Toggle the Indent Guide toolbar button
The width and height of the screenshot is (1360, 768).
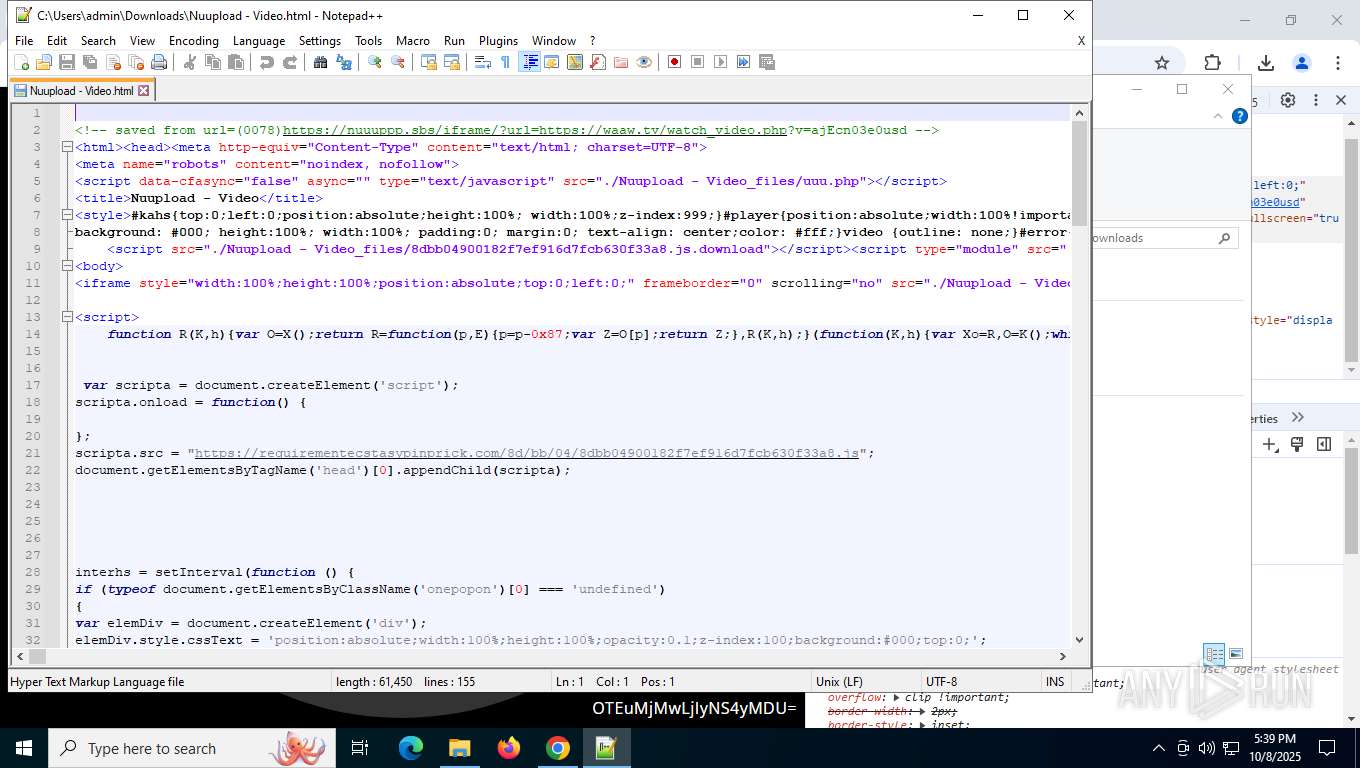[530, 62]
